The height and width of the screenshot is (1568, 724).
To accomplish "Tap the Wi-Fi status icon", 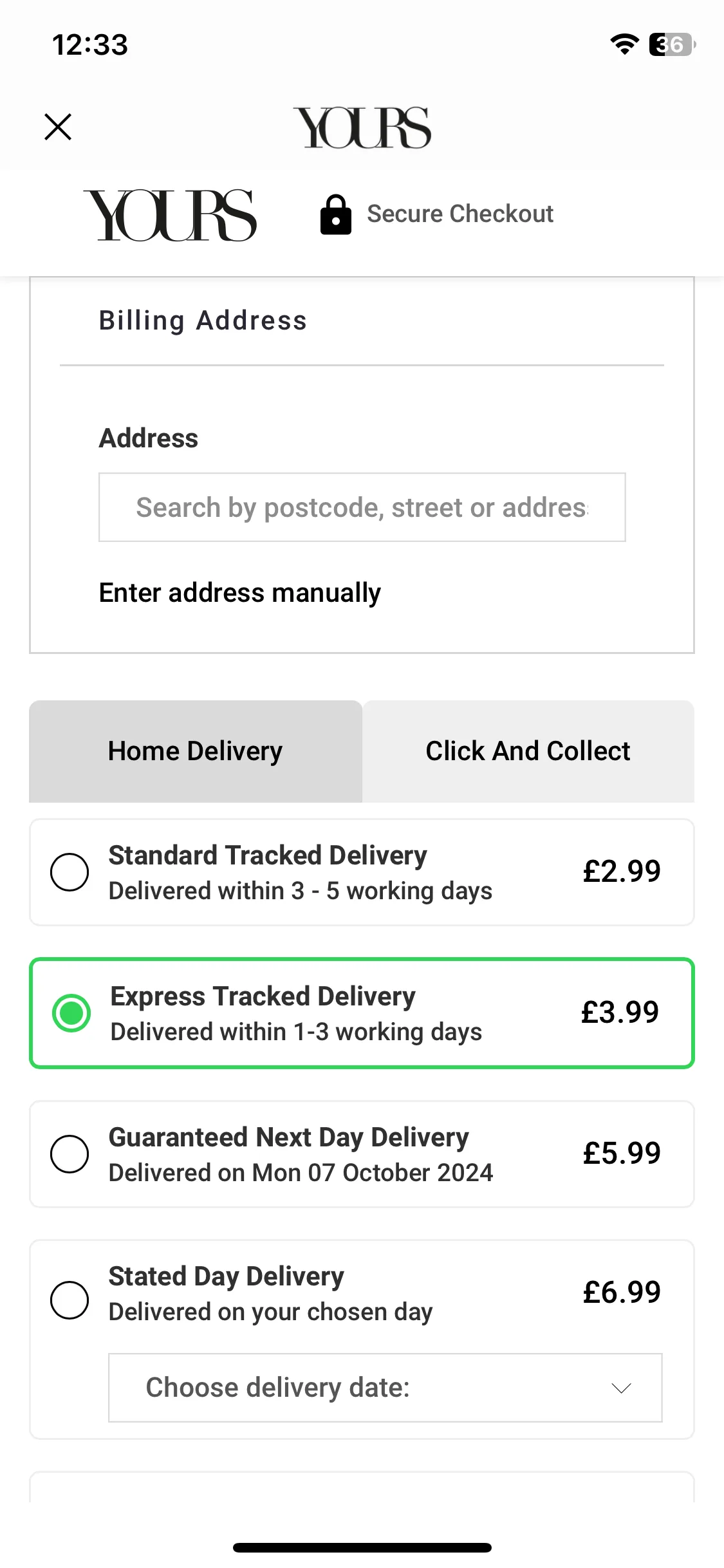I will pos(624,44).
